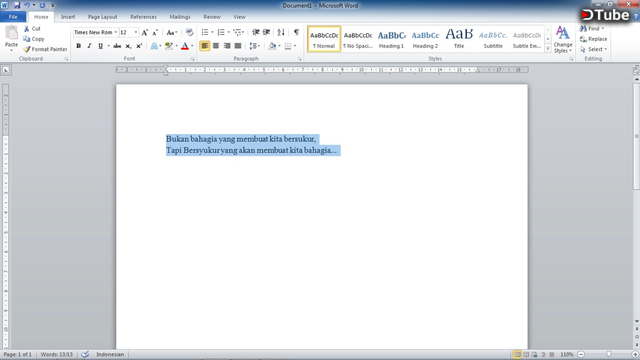
Task: Toggle justify alignment
Action: (x=238, y=46)
